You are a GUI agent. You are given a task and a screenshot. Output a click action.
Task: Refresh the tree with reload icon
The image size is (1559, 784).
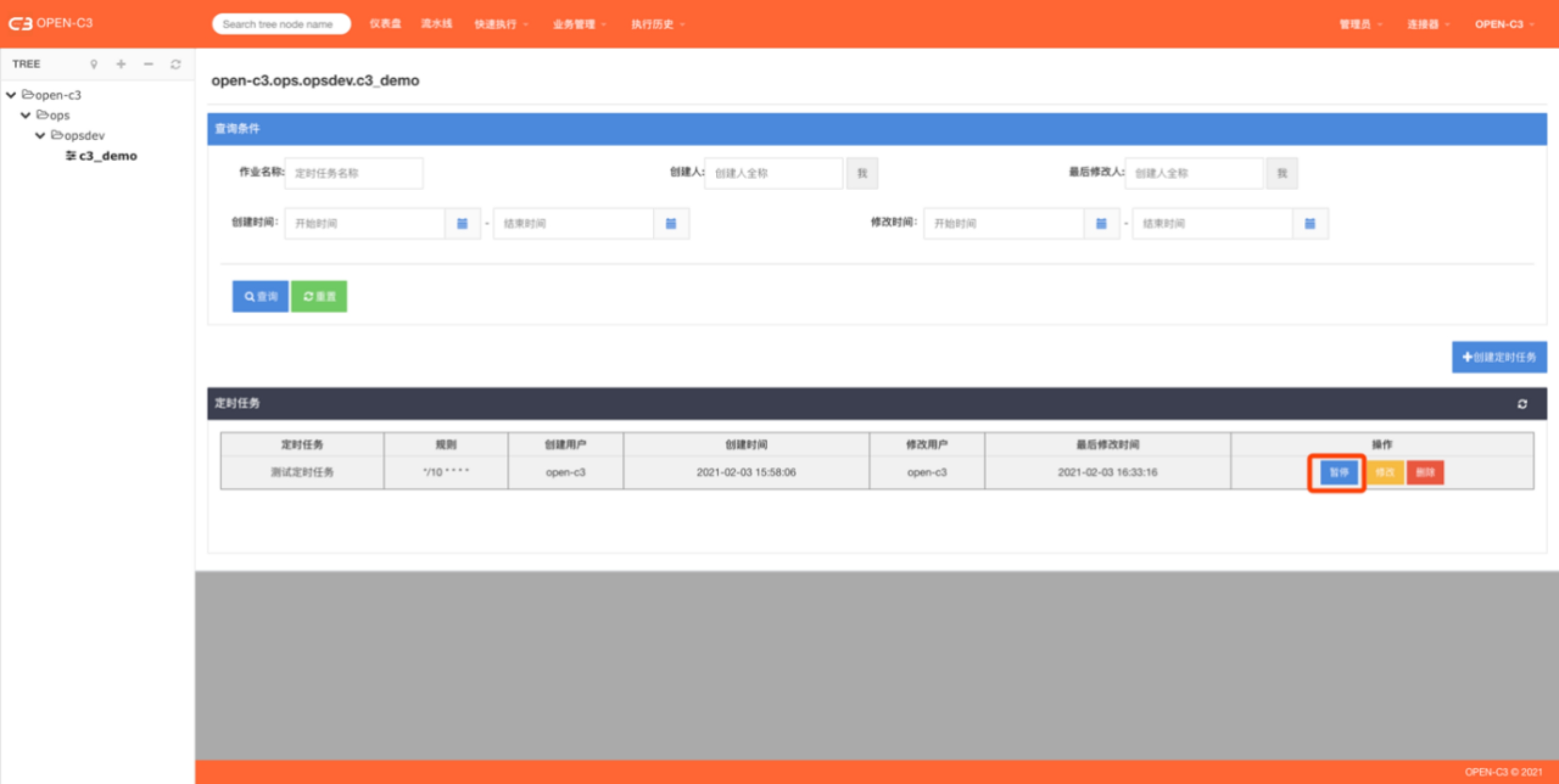coord(175,64)
